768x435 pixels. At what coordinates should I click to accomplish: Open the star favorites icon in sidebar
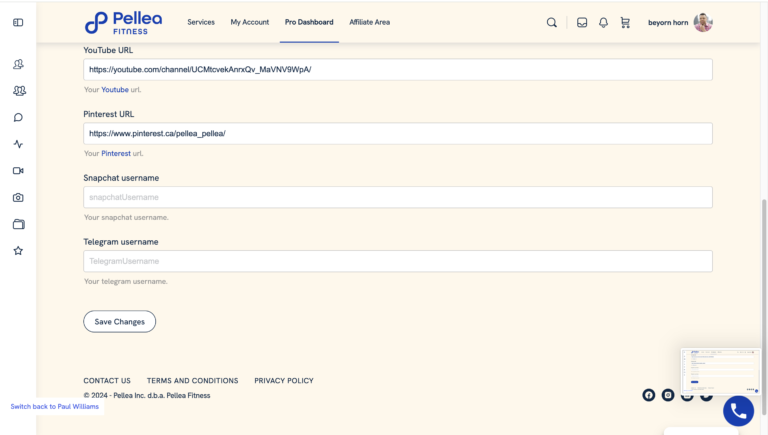[18, 251]
